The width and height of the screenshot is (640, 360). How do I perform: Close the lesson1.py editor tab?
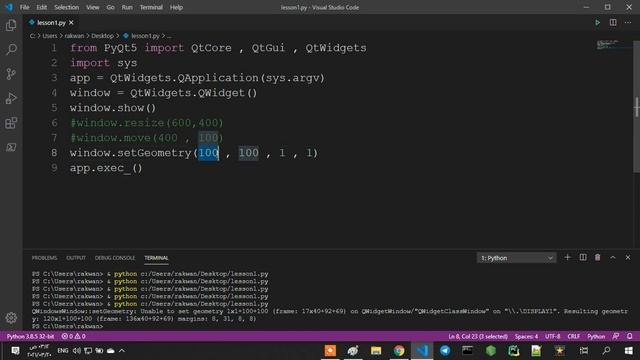point(71,23)
